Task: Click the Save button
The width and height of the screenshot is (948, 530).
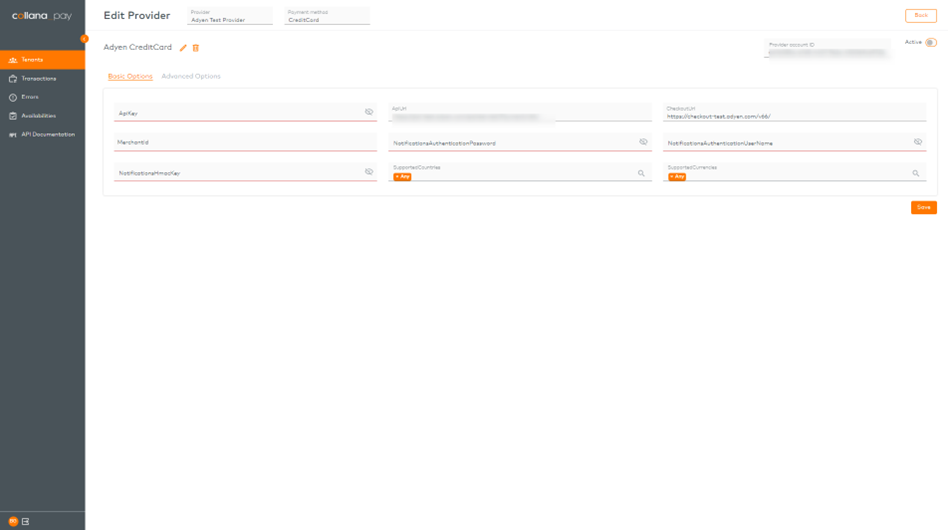Action: 924,207
